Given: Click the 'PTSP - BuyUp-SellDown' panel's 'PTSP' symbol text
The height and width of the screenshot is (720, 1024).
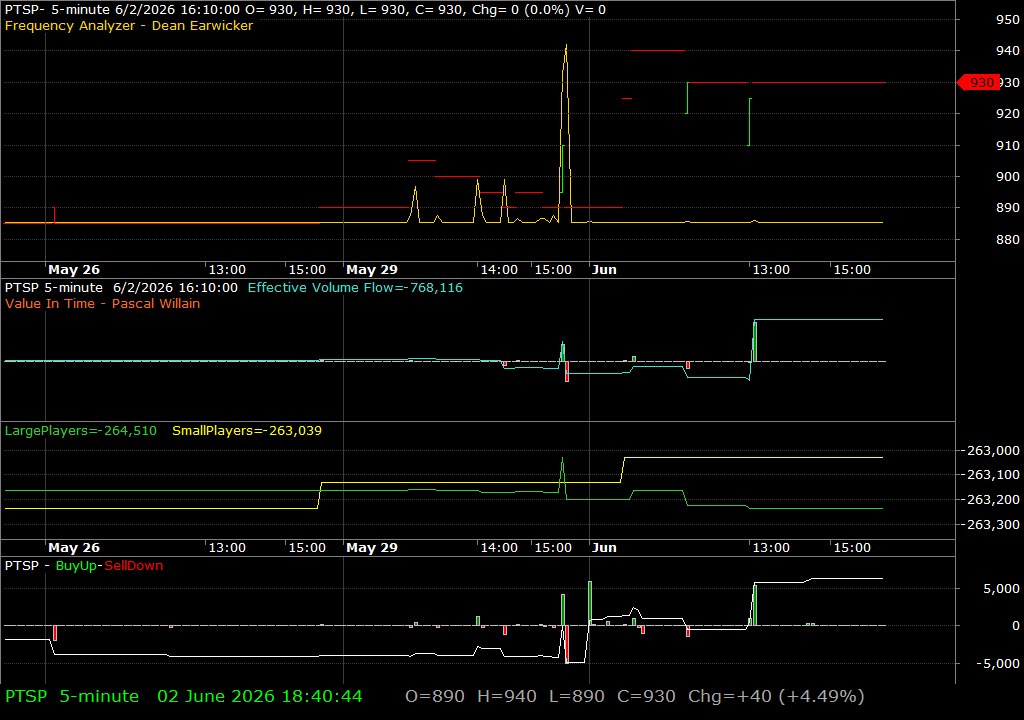Looking at the screenshot, I should pyautogui.click(x=22, y=566).
